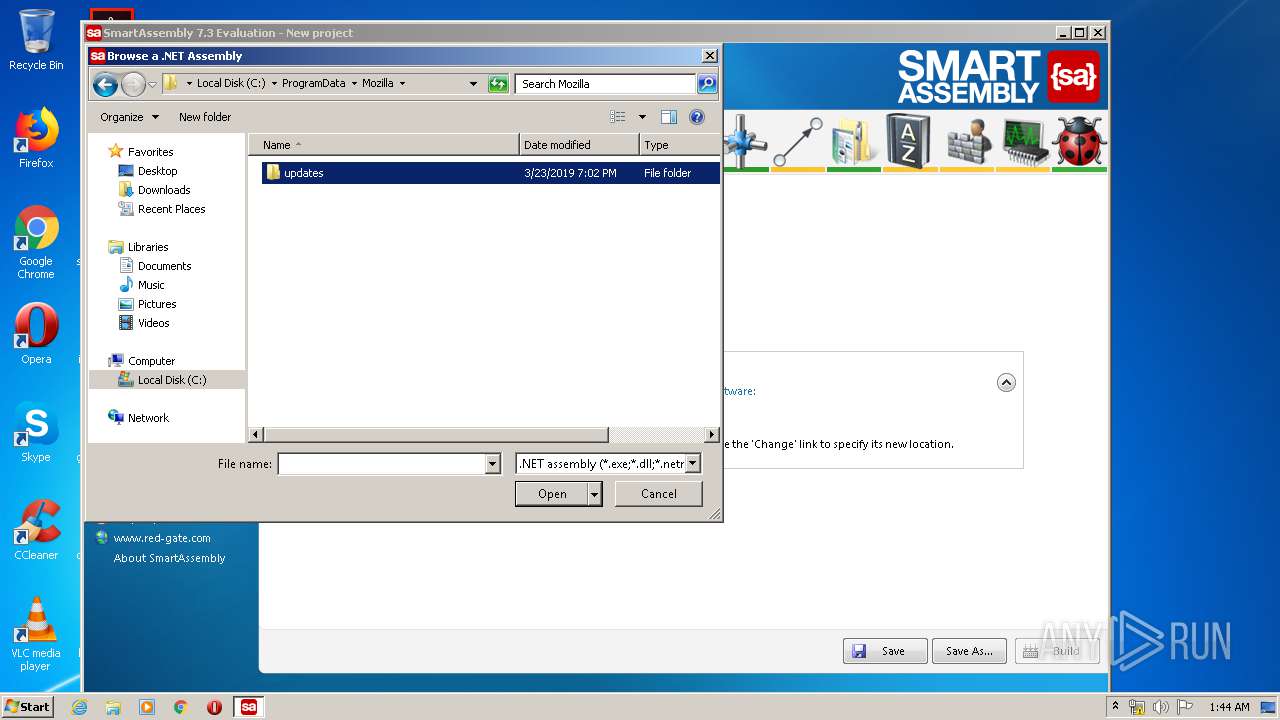Select Documents library
The height and width of the screenshot is (720, 1280).
[x=164, y=266]
